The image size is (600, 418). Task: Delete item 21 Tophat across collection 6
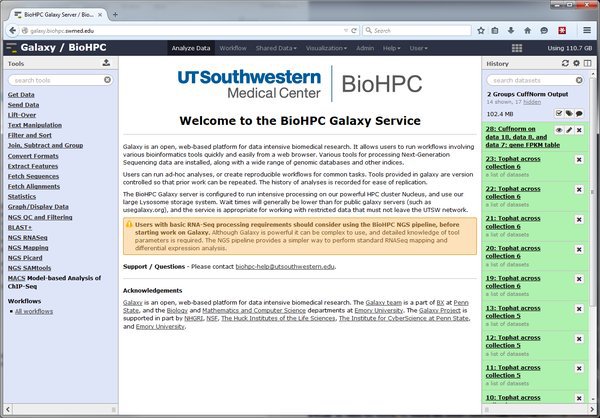[x=579, y=220]
